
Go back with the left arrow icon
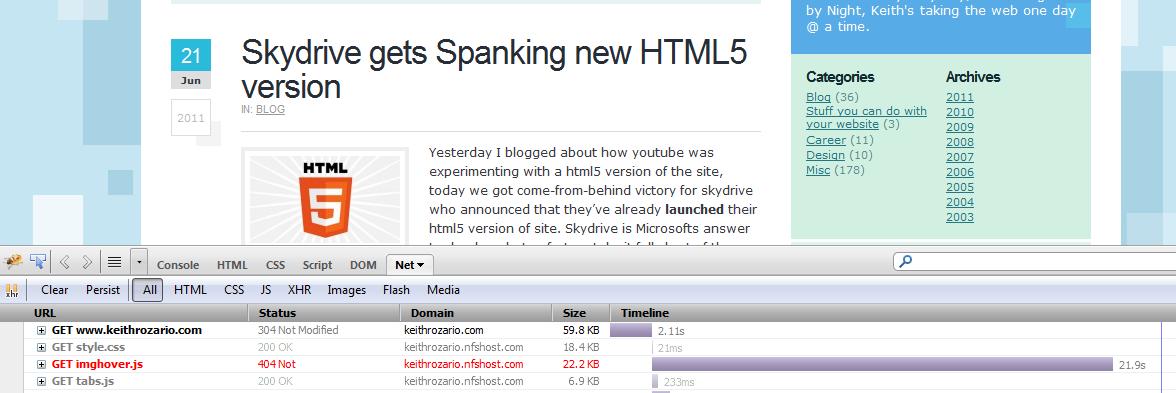click(x=64, y=262)
